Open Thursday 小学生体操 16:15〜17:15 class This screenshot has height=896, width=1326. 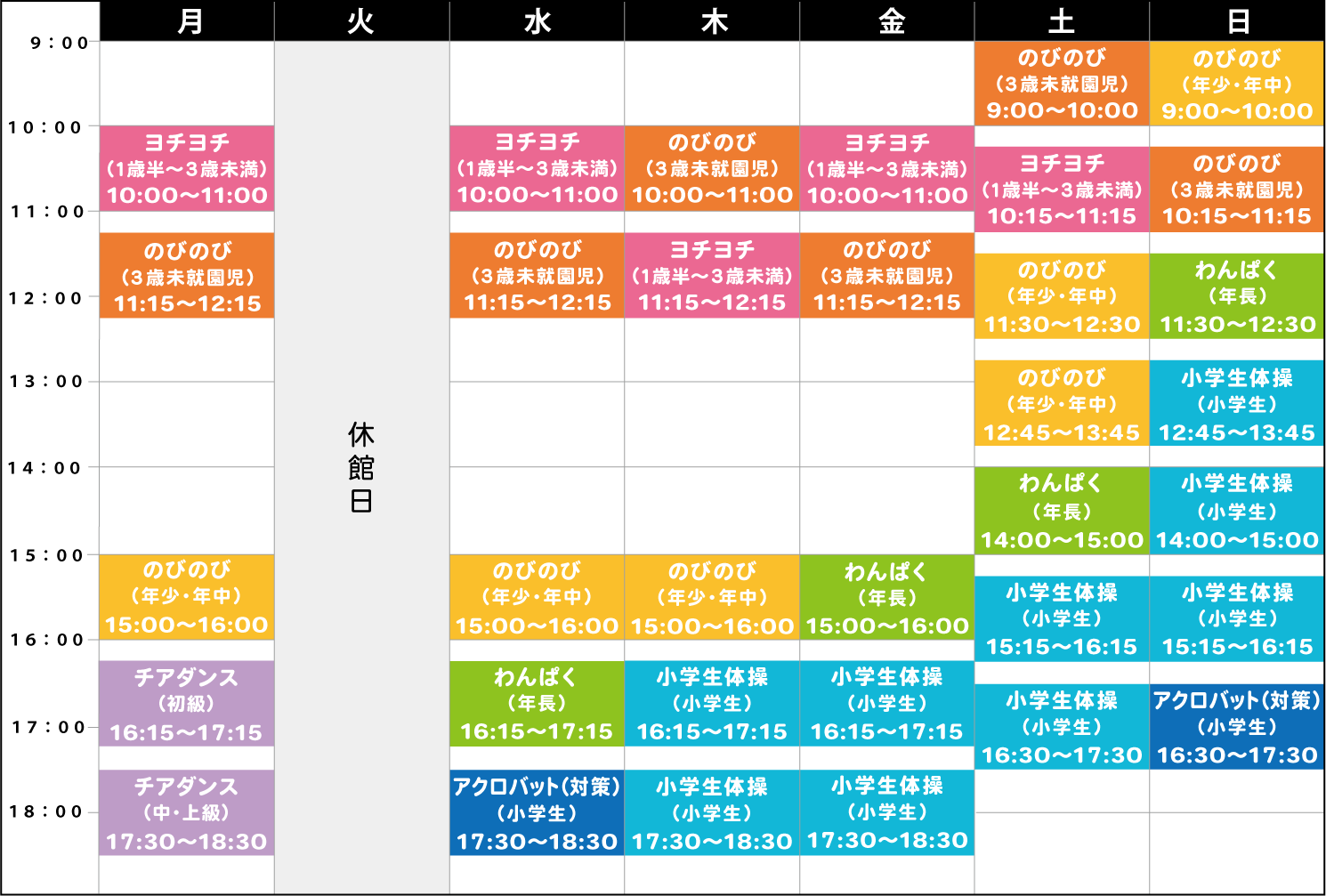[712, 704]
